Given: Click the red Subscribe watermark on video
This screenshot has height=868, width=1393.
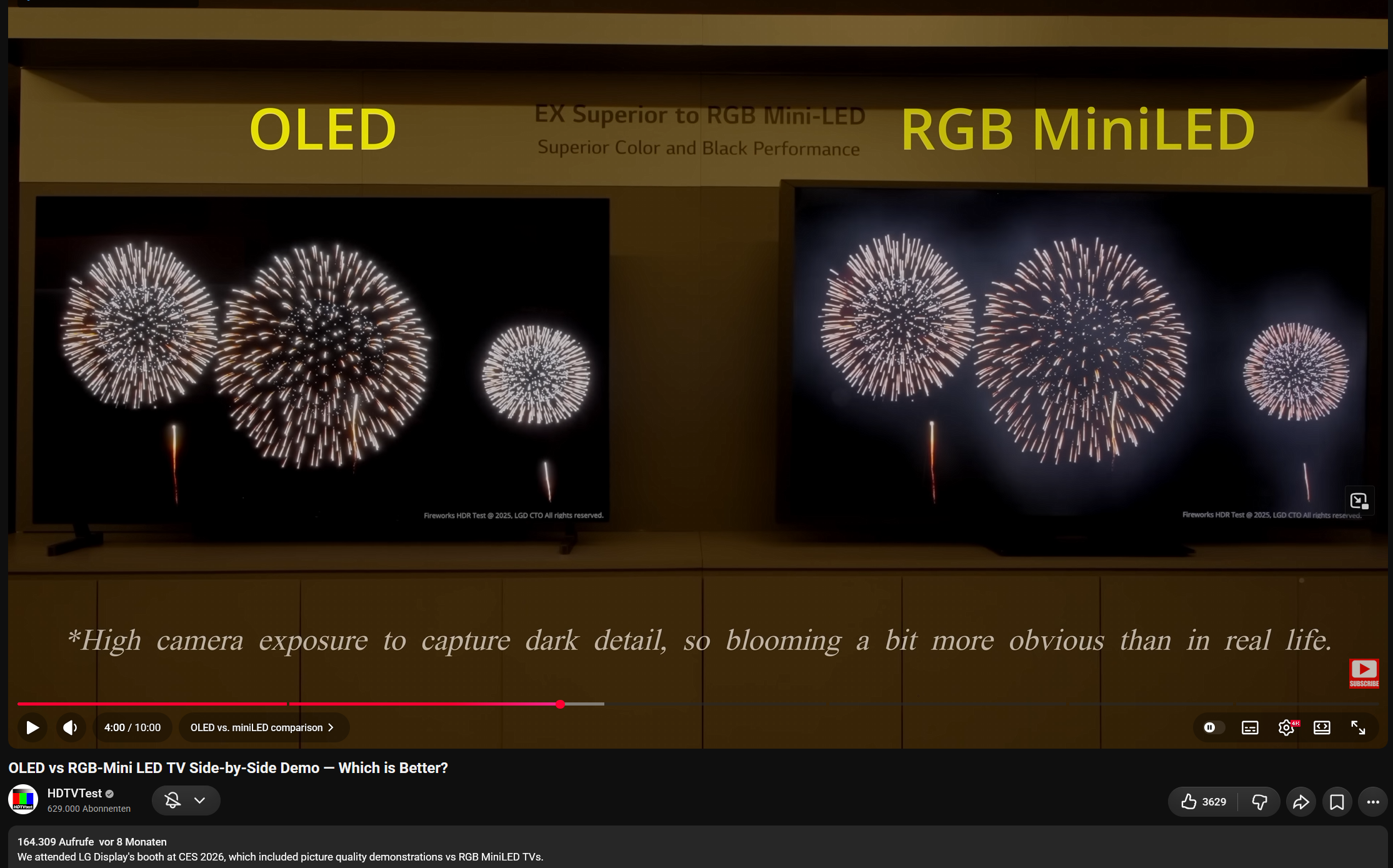Looking at the screenshot, I should pyautogui.click(x=1364, y=673).
